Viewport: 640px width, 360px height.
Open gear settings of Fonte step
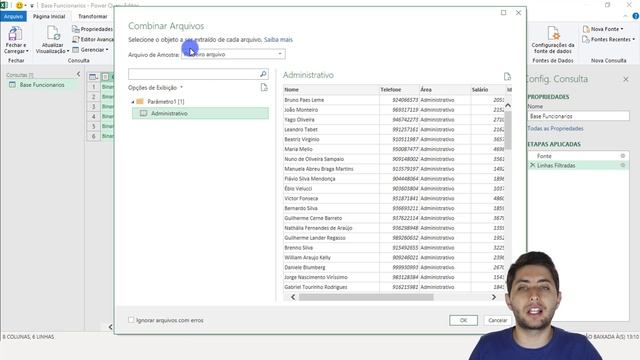622,156
